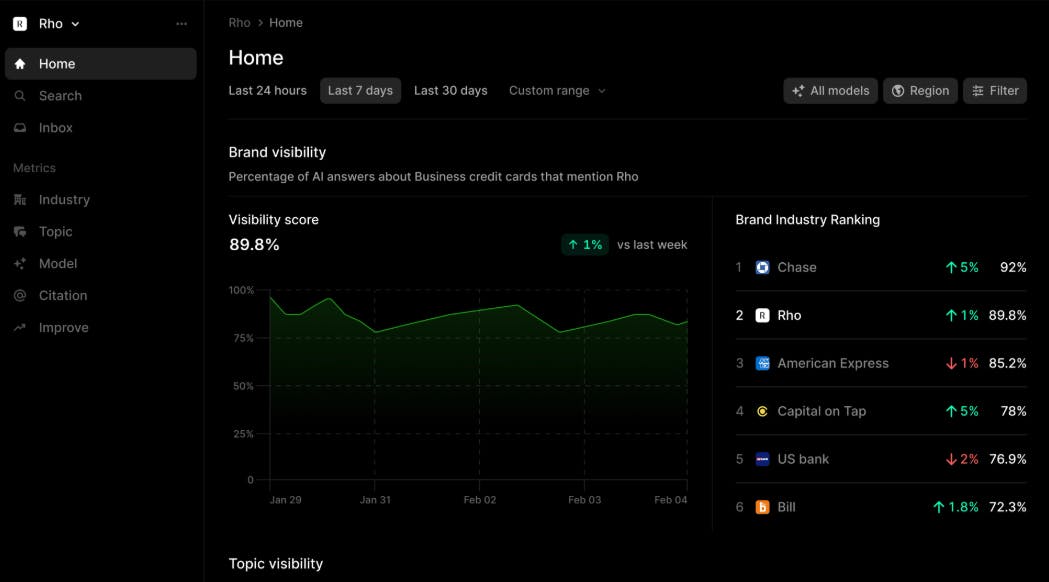The height and width of the screenshot is (582, 1049).
Task: Select Chase in Brand Industry Ranking
Action: click(x=796, y=267)
